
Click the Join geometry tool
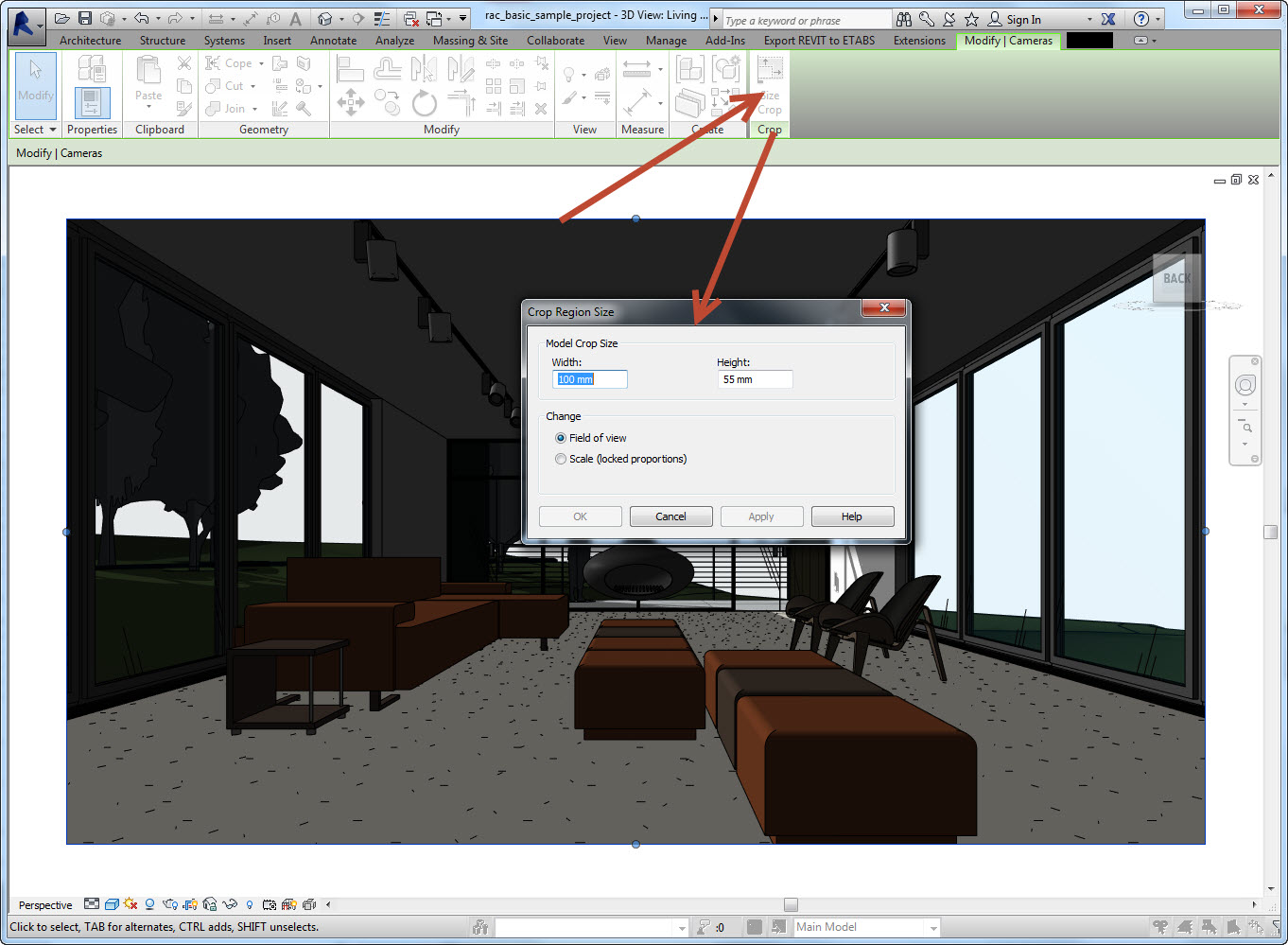click(225, 108)
